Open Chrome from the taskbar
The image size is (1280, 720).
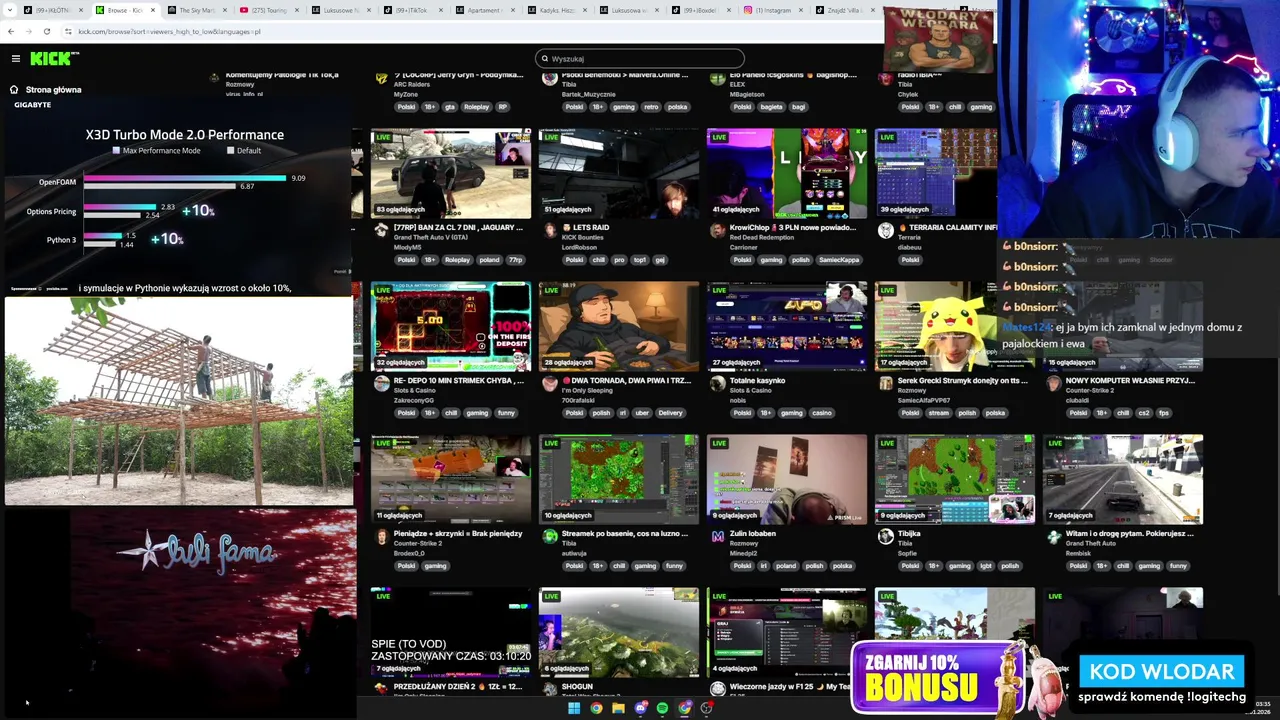596,708
